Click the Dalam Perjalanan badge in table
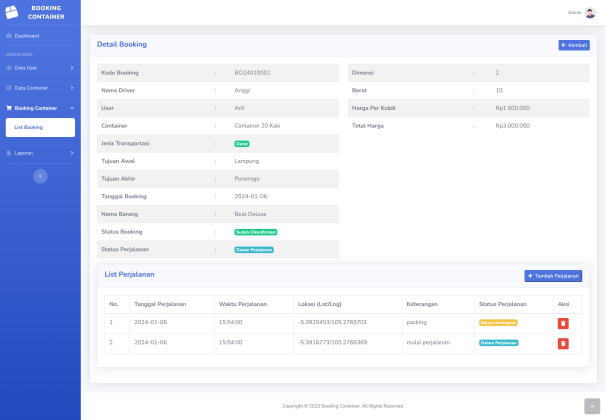The height and width of the screenshot is (420, 606). click(498, 343)
